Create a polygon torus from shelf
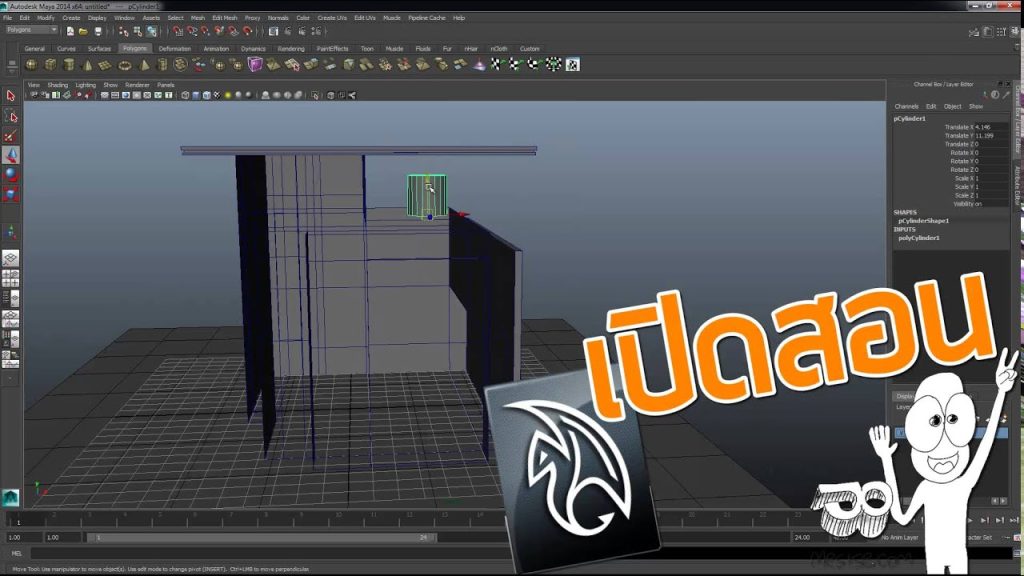Image resolution: width=1024 pixels, height=576 pixels. (x=125, y=65)
